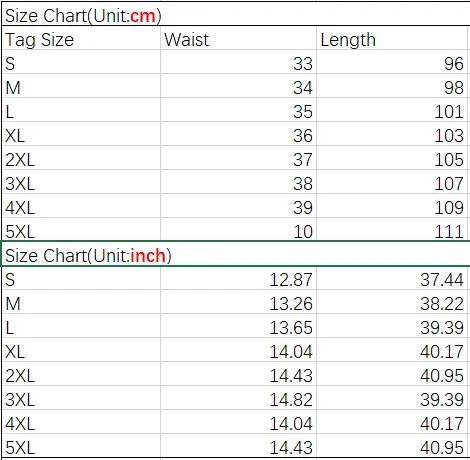This screenshot has width=470, height=460.
Task: Pick length value 101 for size L
Action: pos(392,110)
